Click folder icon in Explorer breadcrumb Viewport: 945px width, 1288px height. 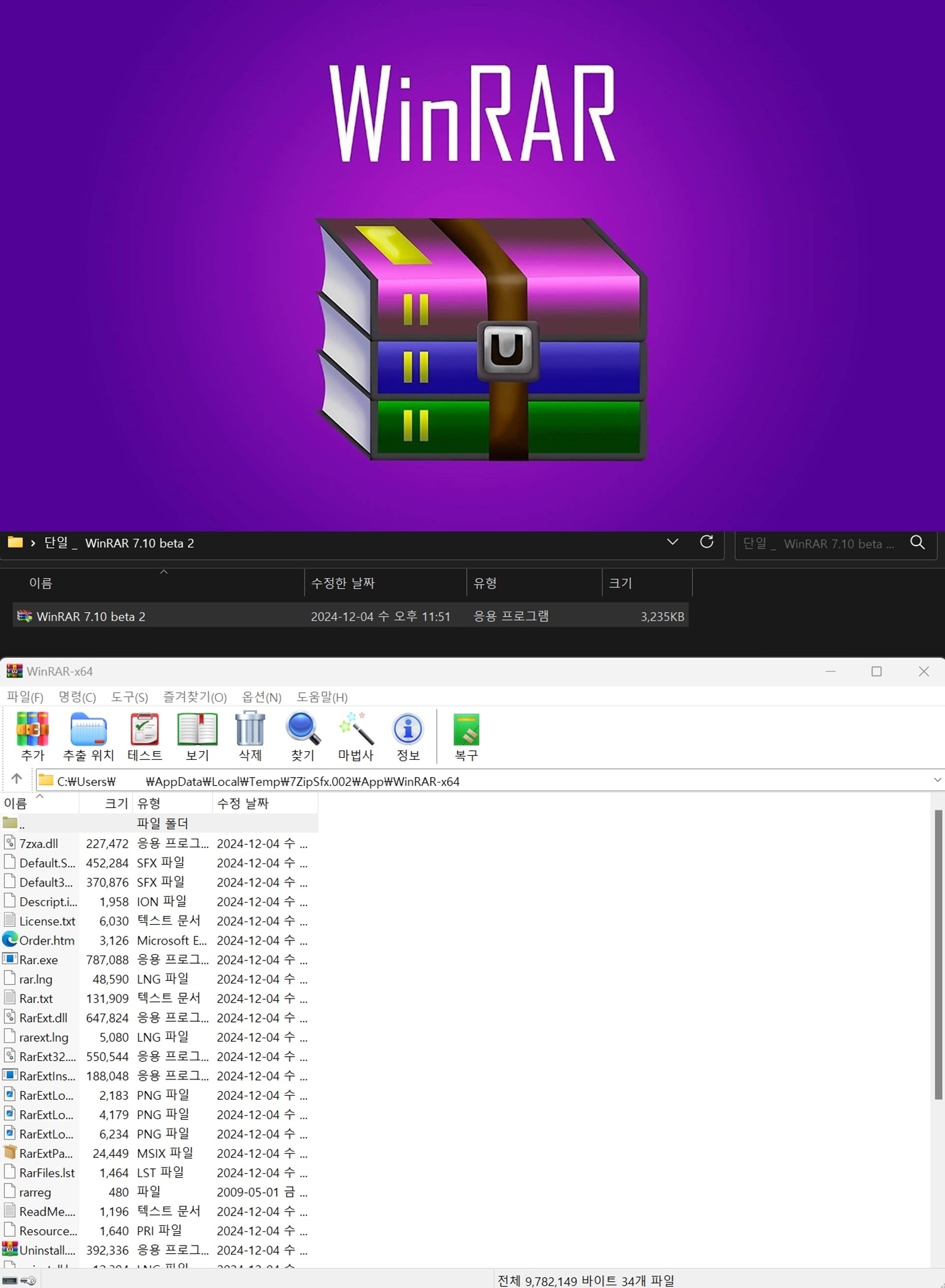[x=15, y=542]
